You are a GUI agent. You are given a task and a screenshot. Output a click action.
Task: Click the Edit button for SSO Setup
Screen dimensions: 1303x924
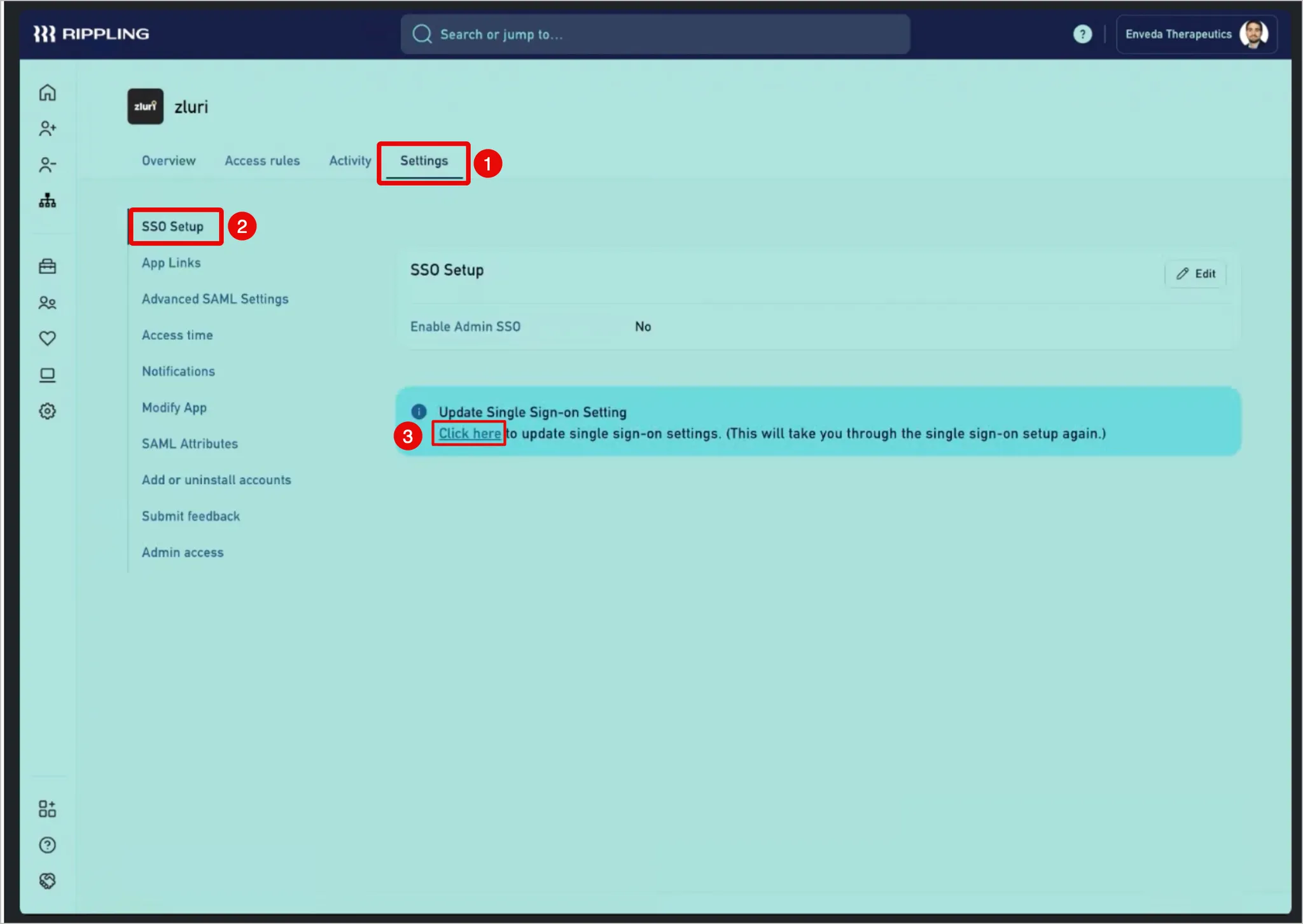[x=1195, y=274]
